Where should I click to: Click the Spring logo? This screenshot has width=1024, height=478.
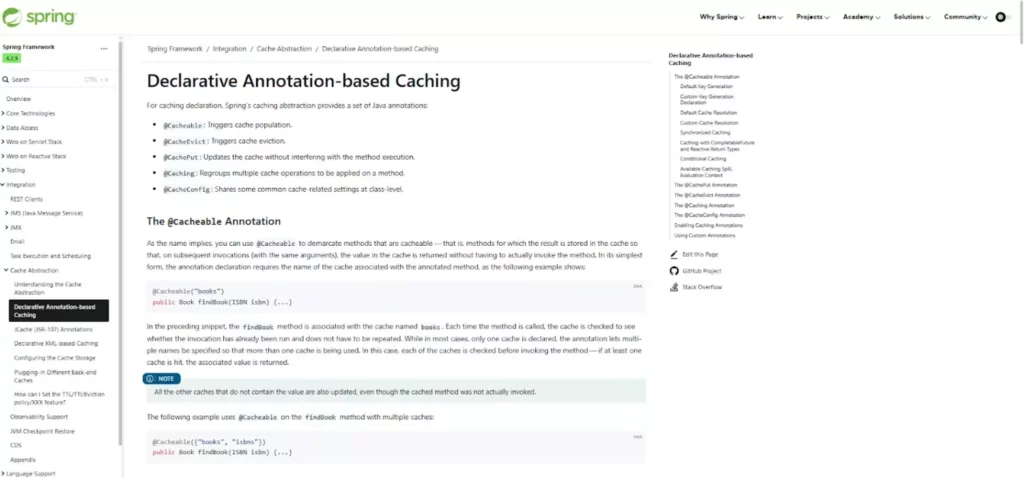[39, 17]
